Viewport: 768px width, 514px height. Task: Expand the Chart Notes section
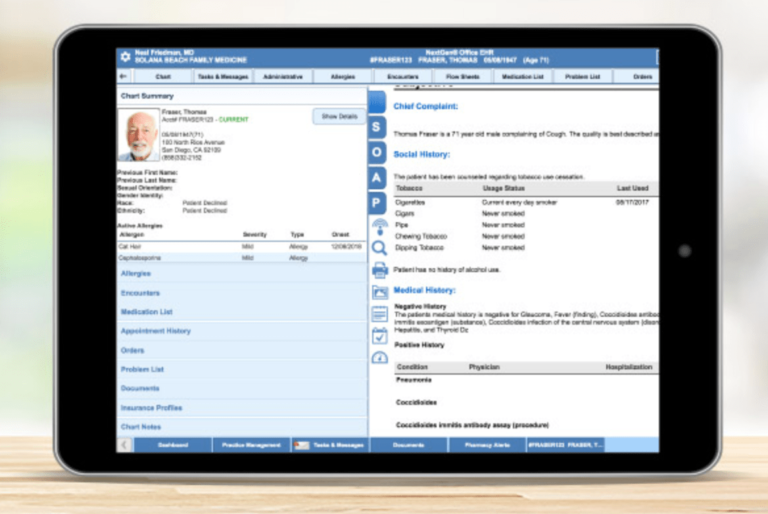point(242,427)
